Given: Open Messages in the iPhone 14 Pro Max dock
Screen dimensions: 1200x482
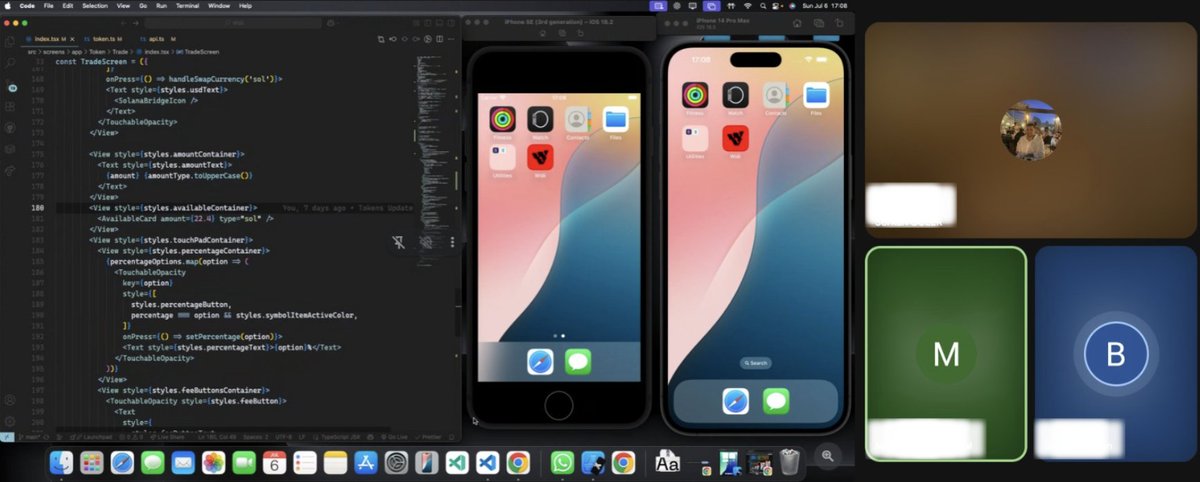Looking at the screenshot, I should coord(776,401).
